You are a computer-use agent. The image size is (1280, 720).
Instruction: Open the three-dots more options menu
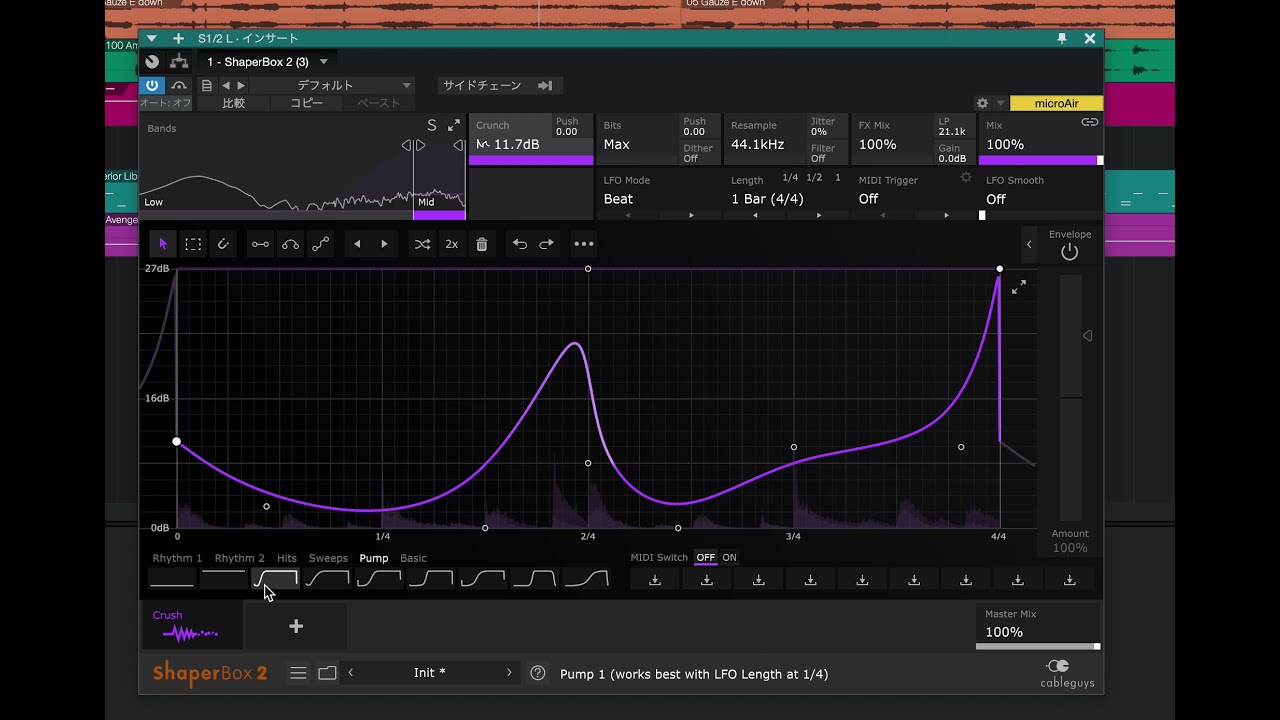point(584,244)
